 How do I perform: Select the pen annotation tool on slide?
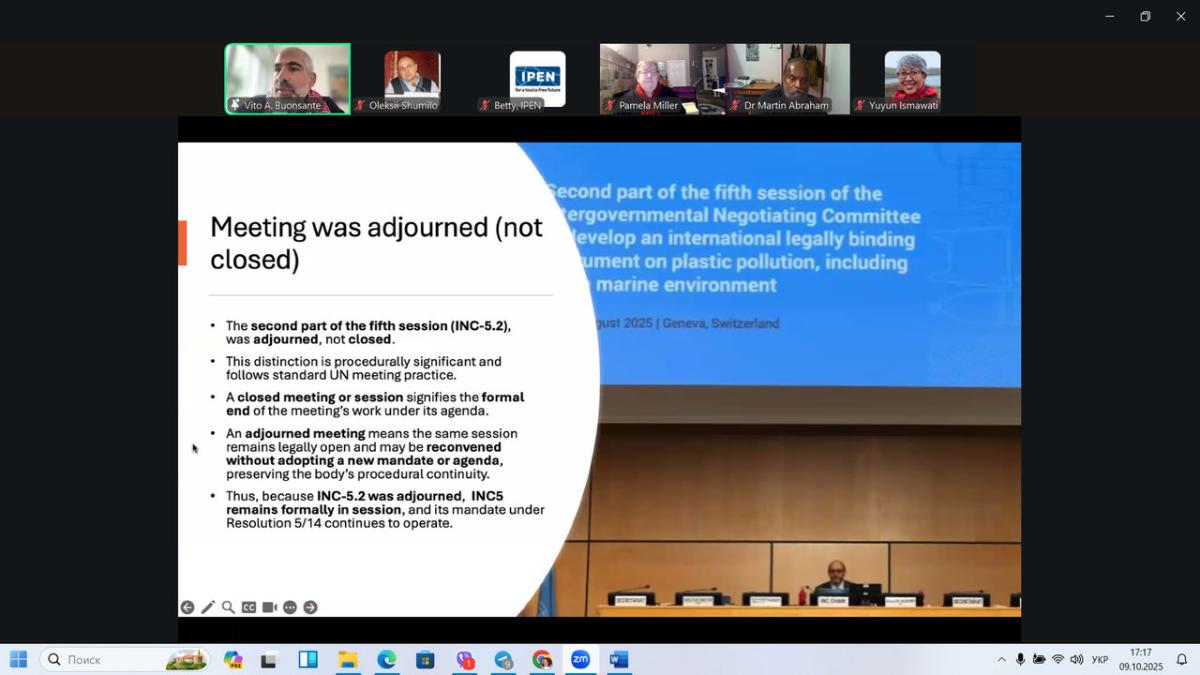(208, 607)
